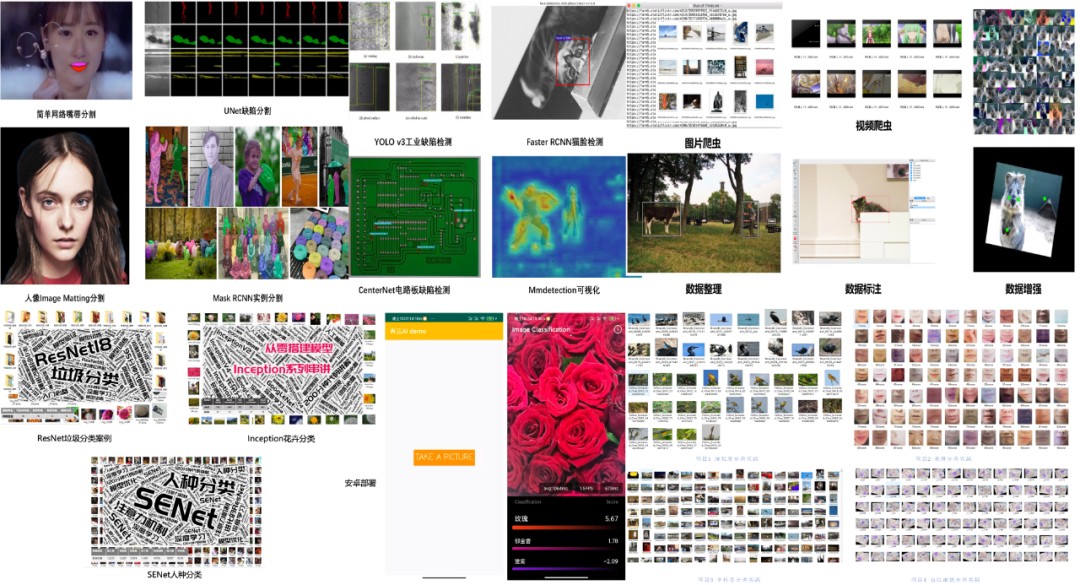Open the bird photos dataset grid
Viewport: 1080px width, 585px height.
click(x=734, y=382)
